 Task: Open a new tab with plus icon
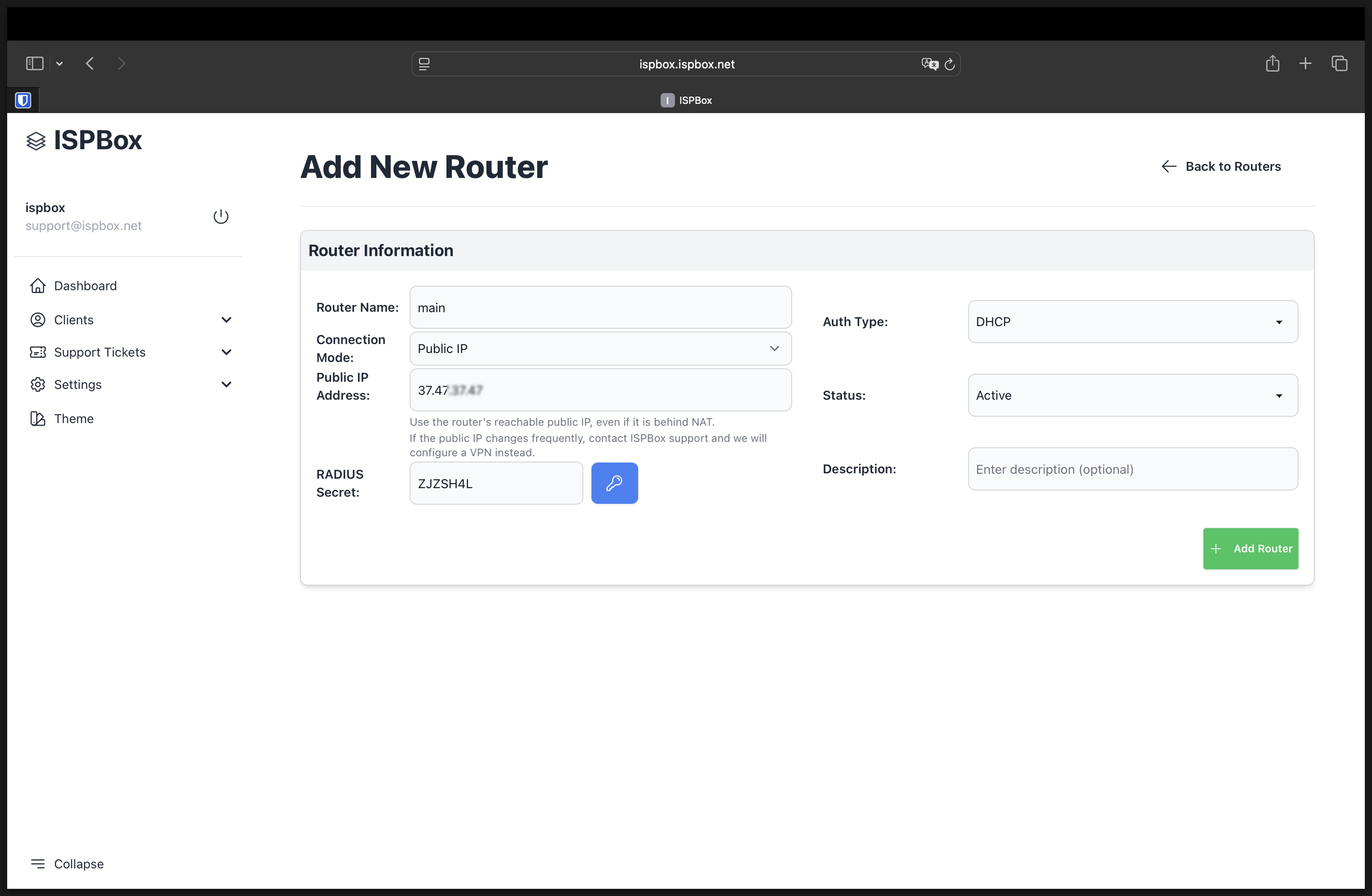pos(1305,64)
